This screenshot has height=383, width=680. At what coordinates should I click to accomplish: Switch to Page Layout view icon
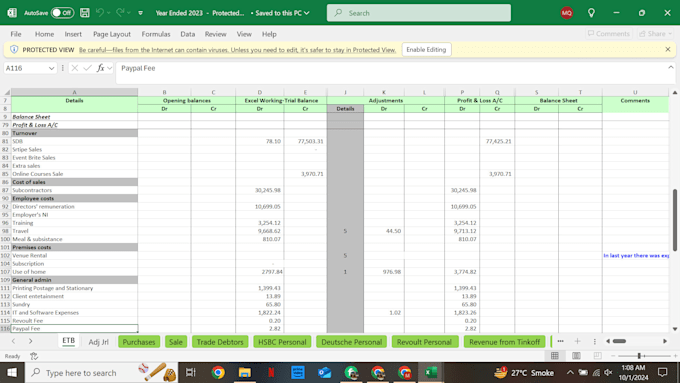click(576, 356)
